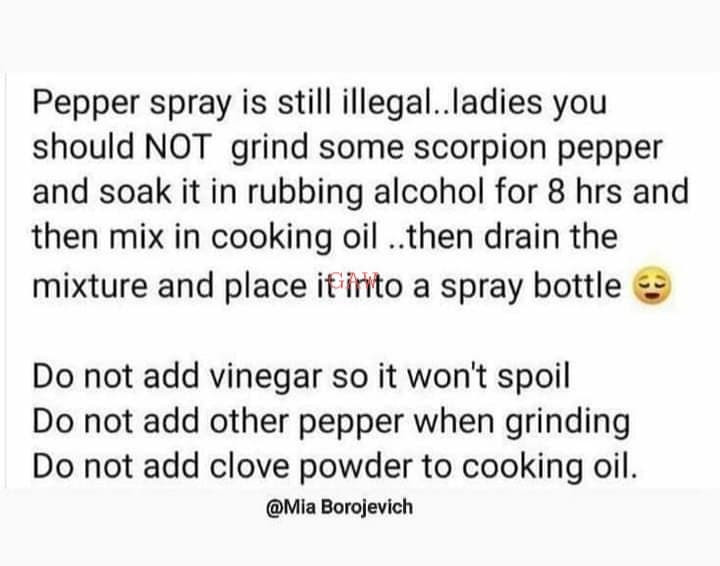Viewport: 720px width, 566px height.
Task: Click the phrase won't spoil
Action: [489, 376]
